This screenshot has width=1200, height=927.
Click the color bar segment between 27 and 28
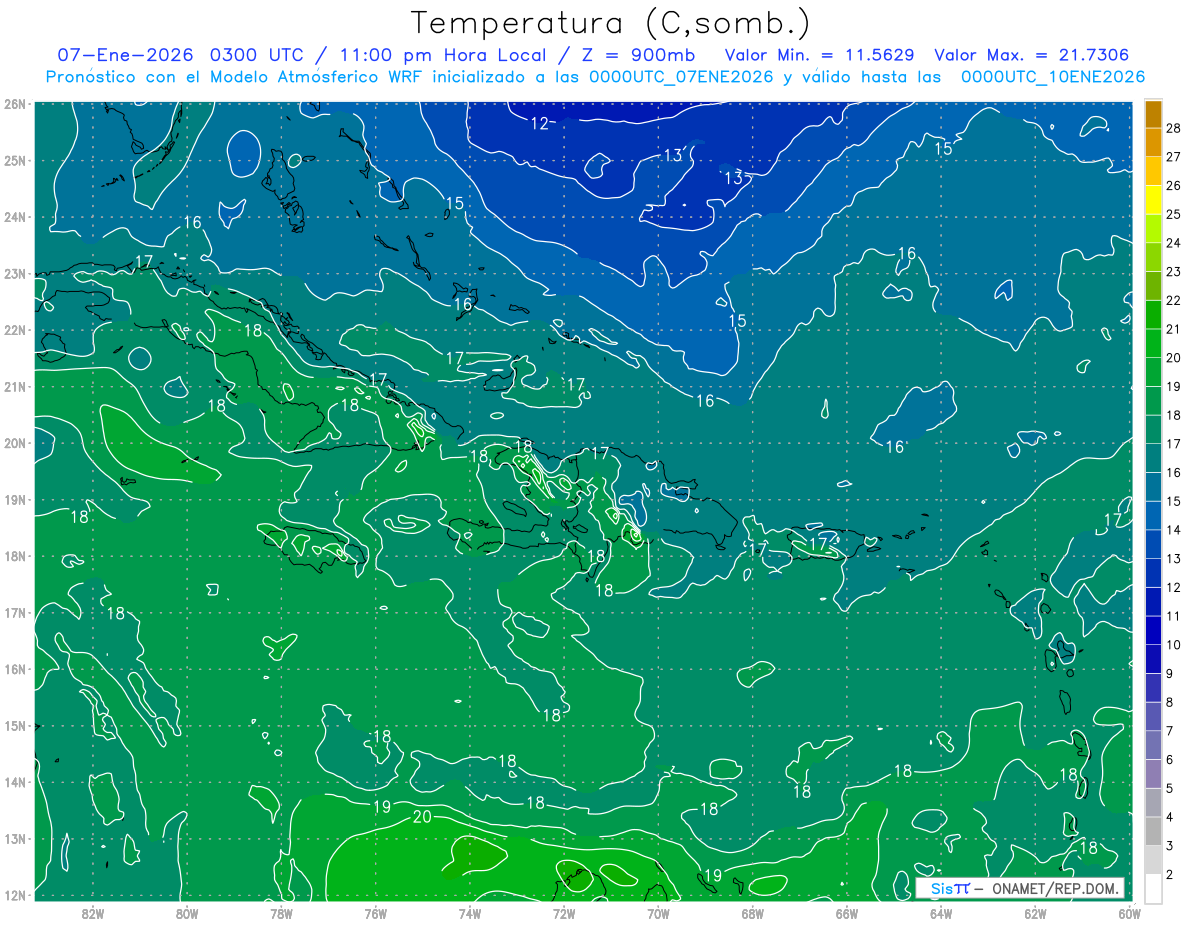click(x=1153, y=143)
